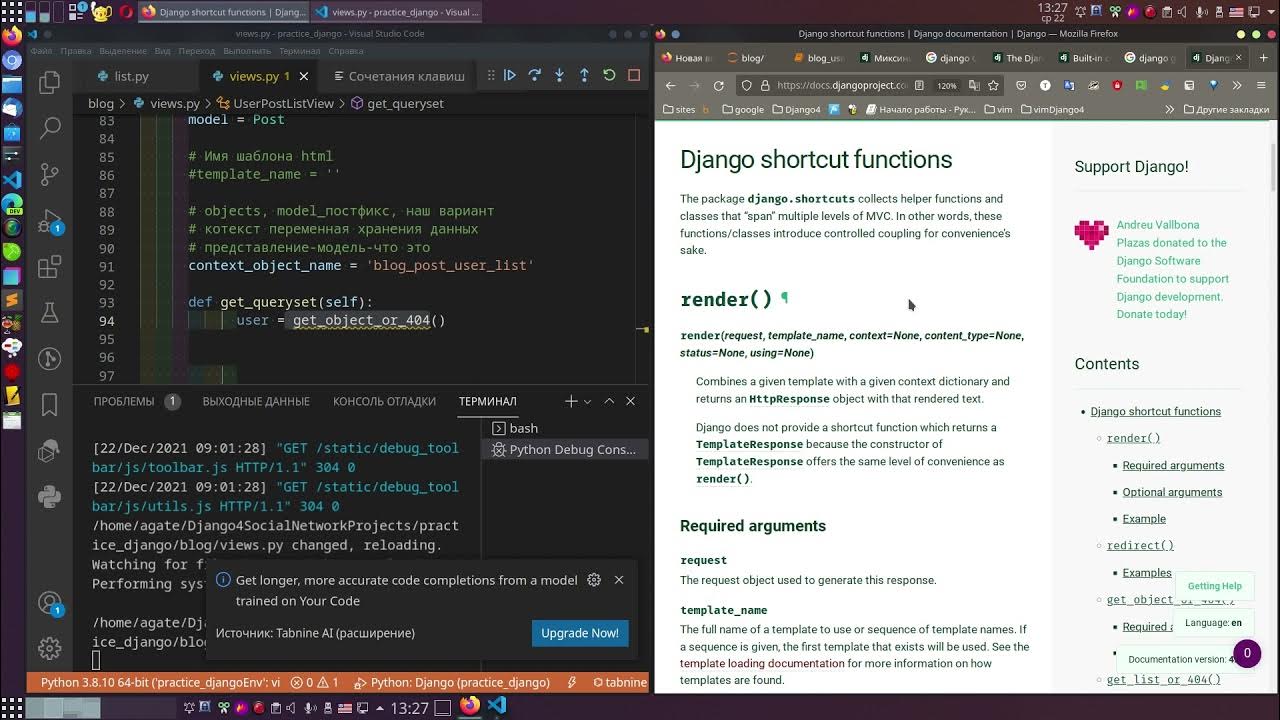Screen dimensions: 1280x720
Task: Open the Explorer view in VS Code activity bar
Action: point(49,83)
